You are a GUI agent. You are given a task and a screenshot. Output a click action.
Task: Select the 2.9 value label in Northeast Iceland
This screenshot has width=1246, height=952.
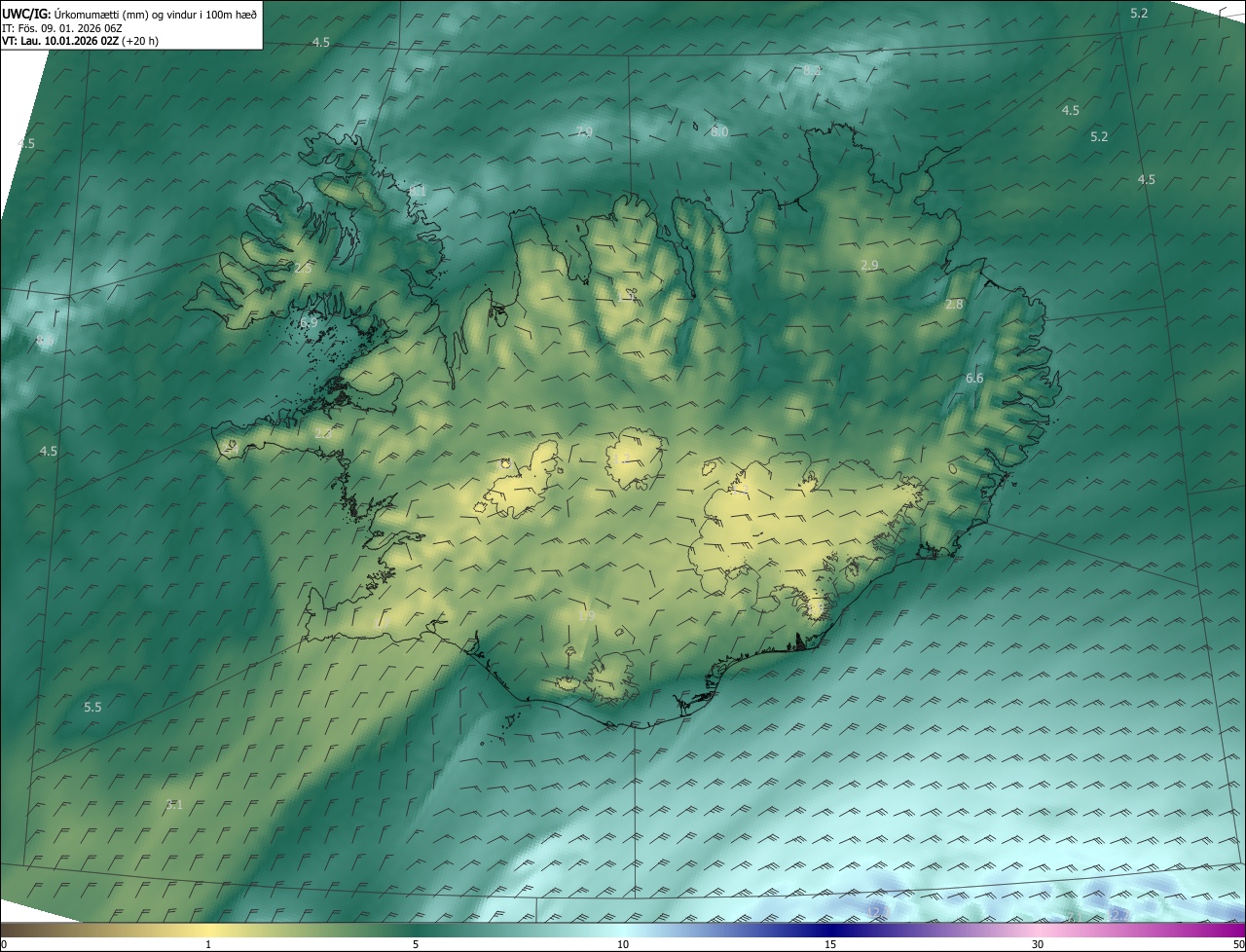pos(869,265)
